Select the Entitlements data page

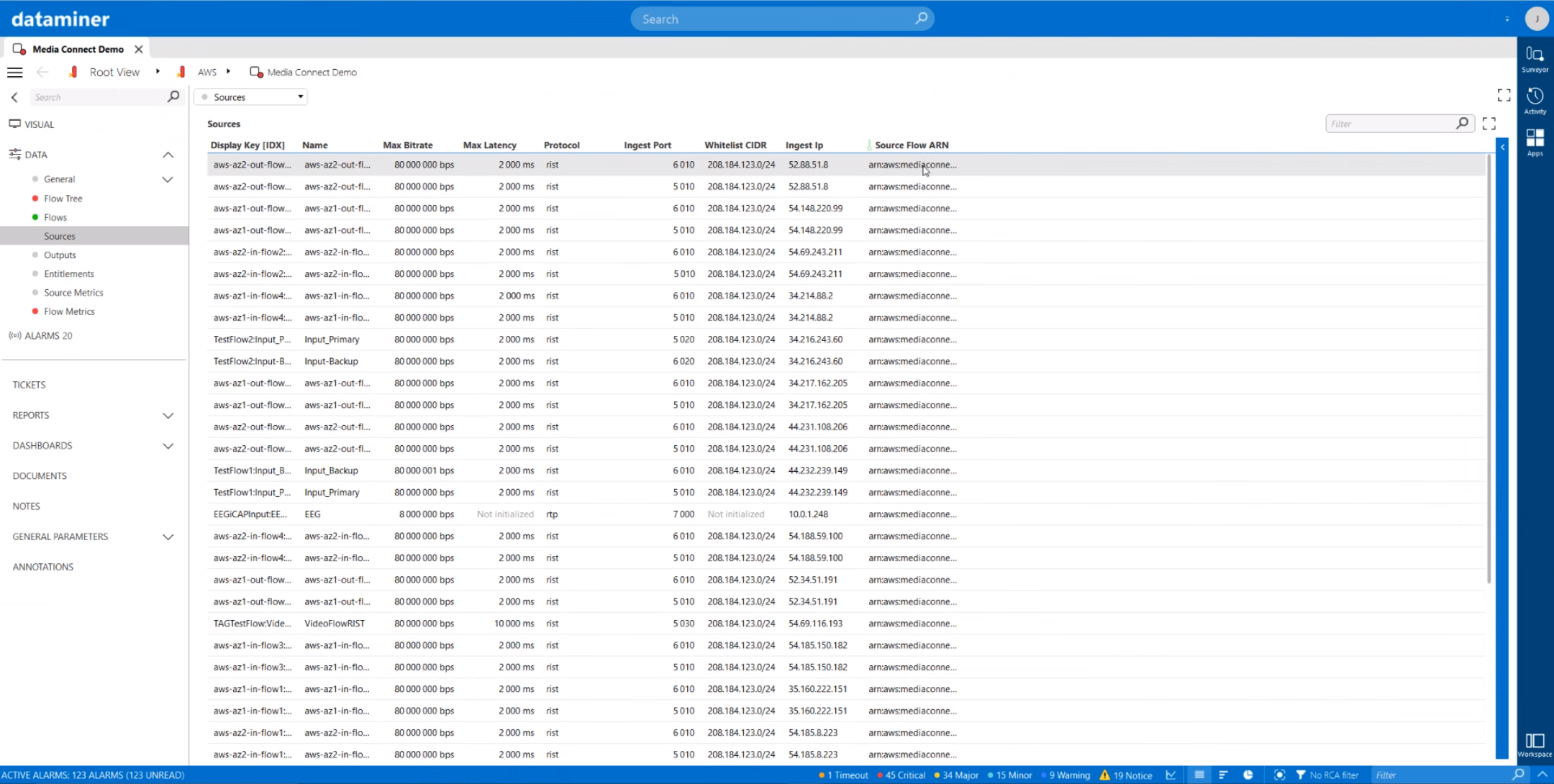[x=68, y=273]
